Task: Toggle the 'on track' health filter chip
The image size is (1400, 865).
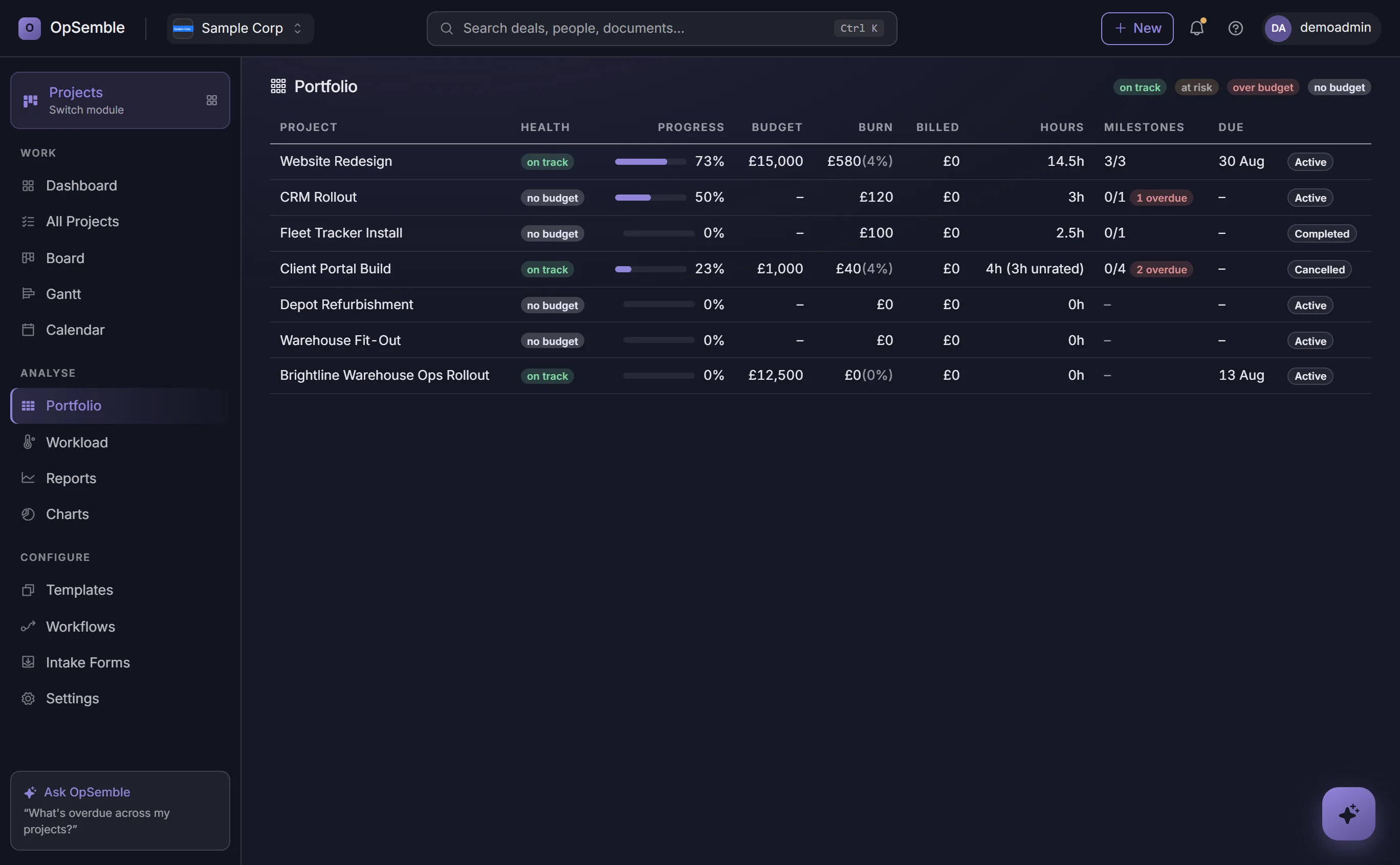Action: coord(1139,87)
